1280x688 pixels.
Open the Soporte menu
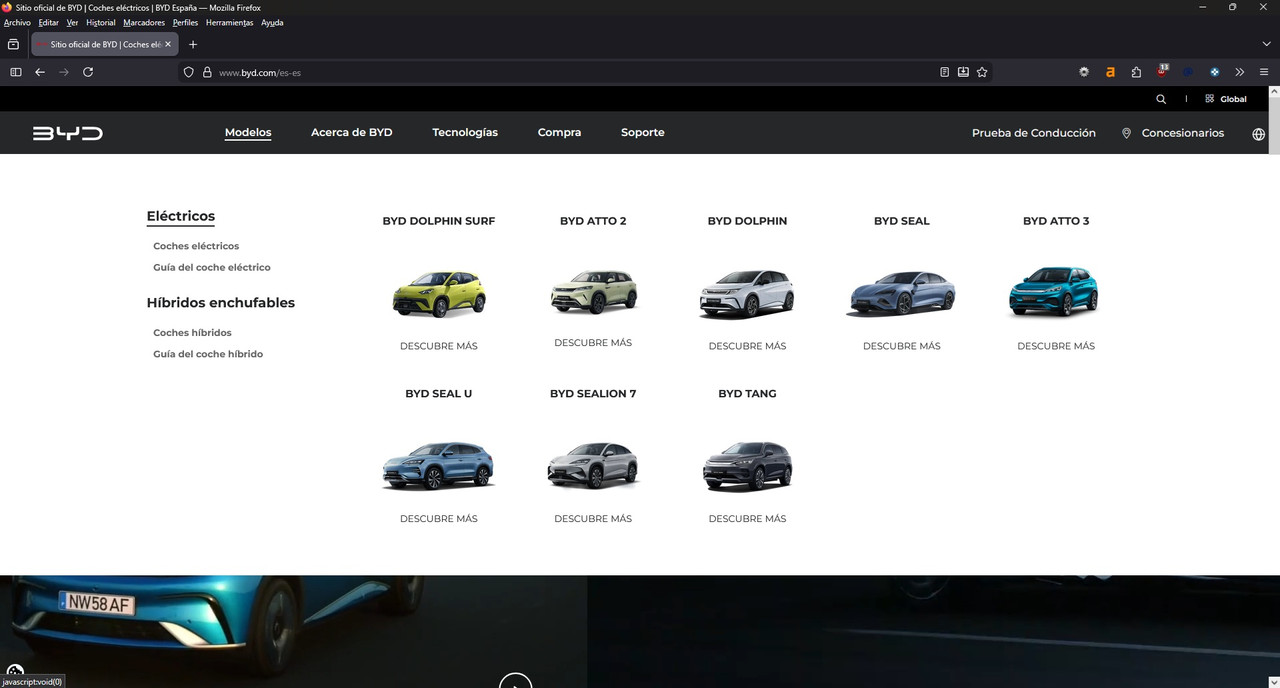[642, 132]
